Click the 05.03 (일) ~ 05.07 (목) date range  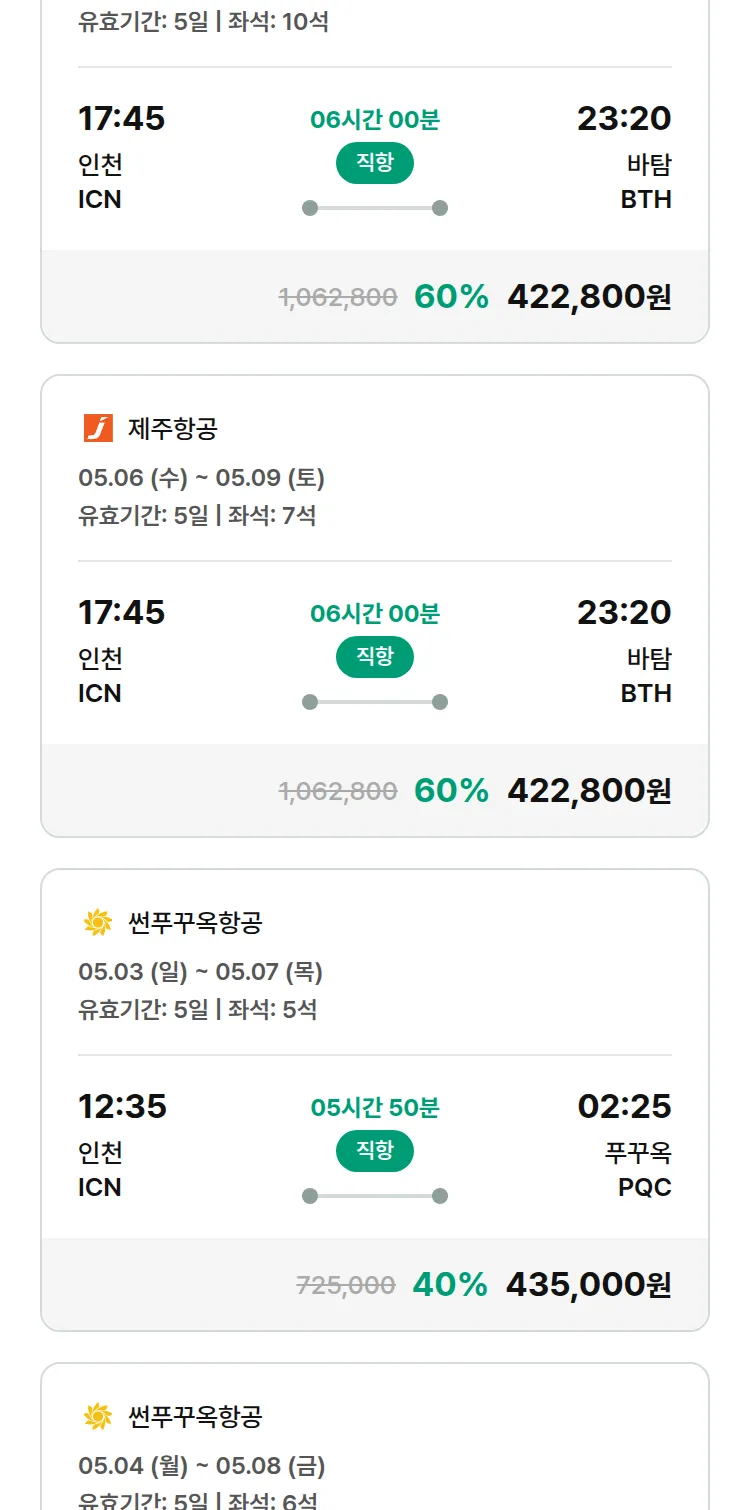point(200,972)
